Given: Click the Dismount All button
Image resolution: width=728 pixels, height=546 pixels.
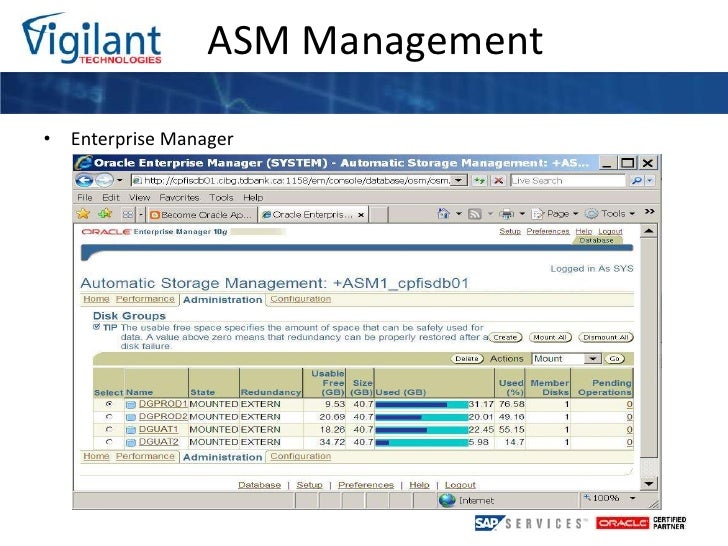Looking at the screenshot, I should pos(606,338).
